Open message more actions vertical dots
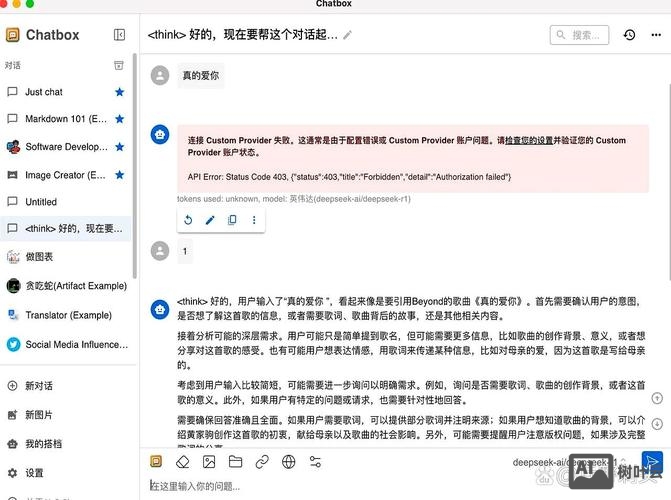This screenshot has width=671, height=500. (x=254, y=220)
